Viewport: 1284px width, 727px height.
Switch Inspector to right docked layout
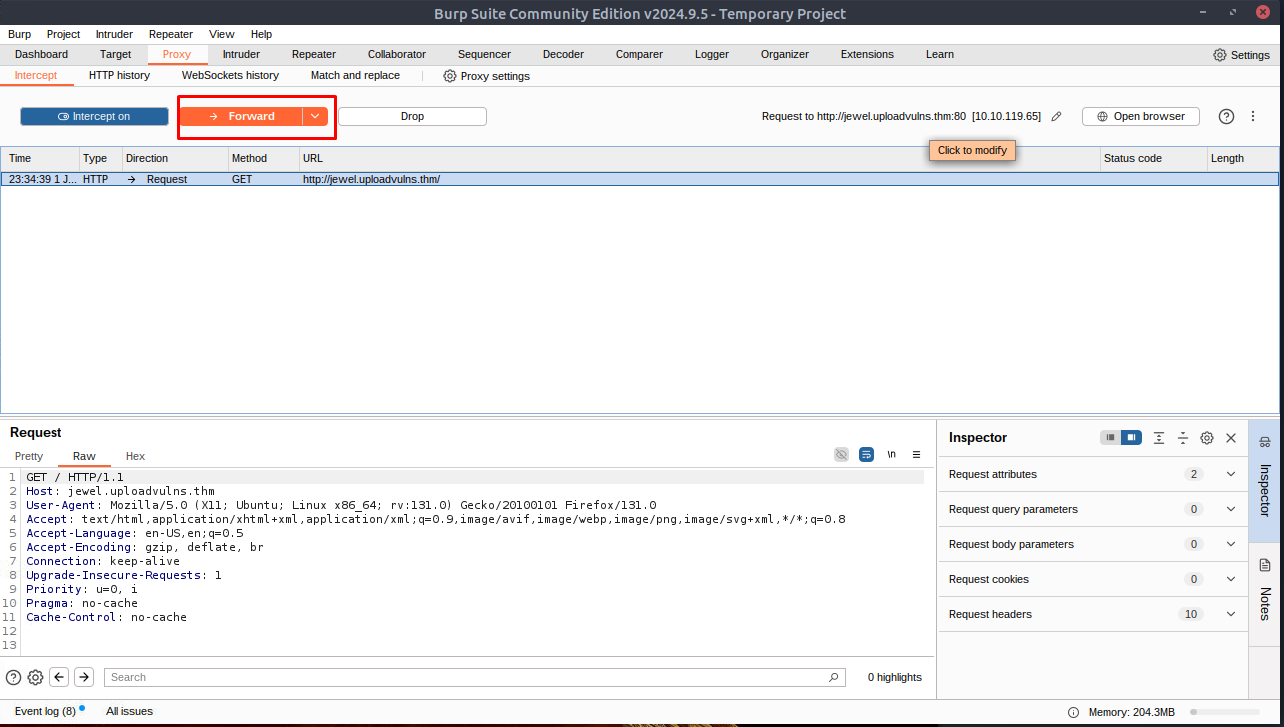1131,438
